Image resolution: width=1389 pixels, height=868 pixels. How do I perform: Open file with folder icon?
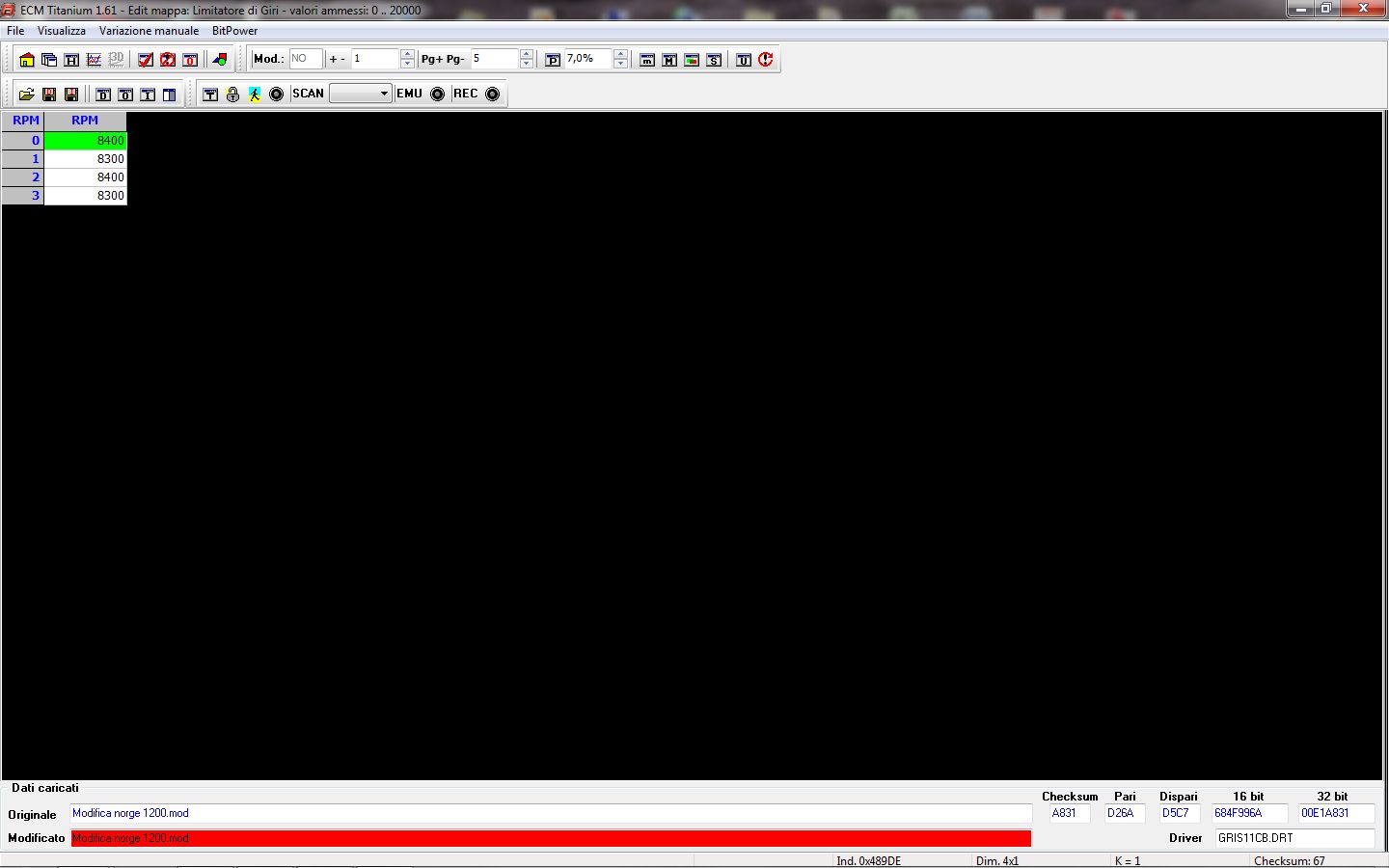[x=27, y=95]
